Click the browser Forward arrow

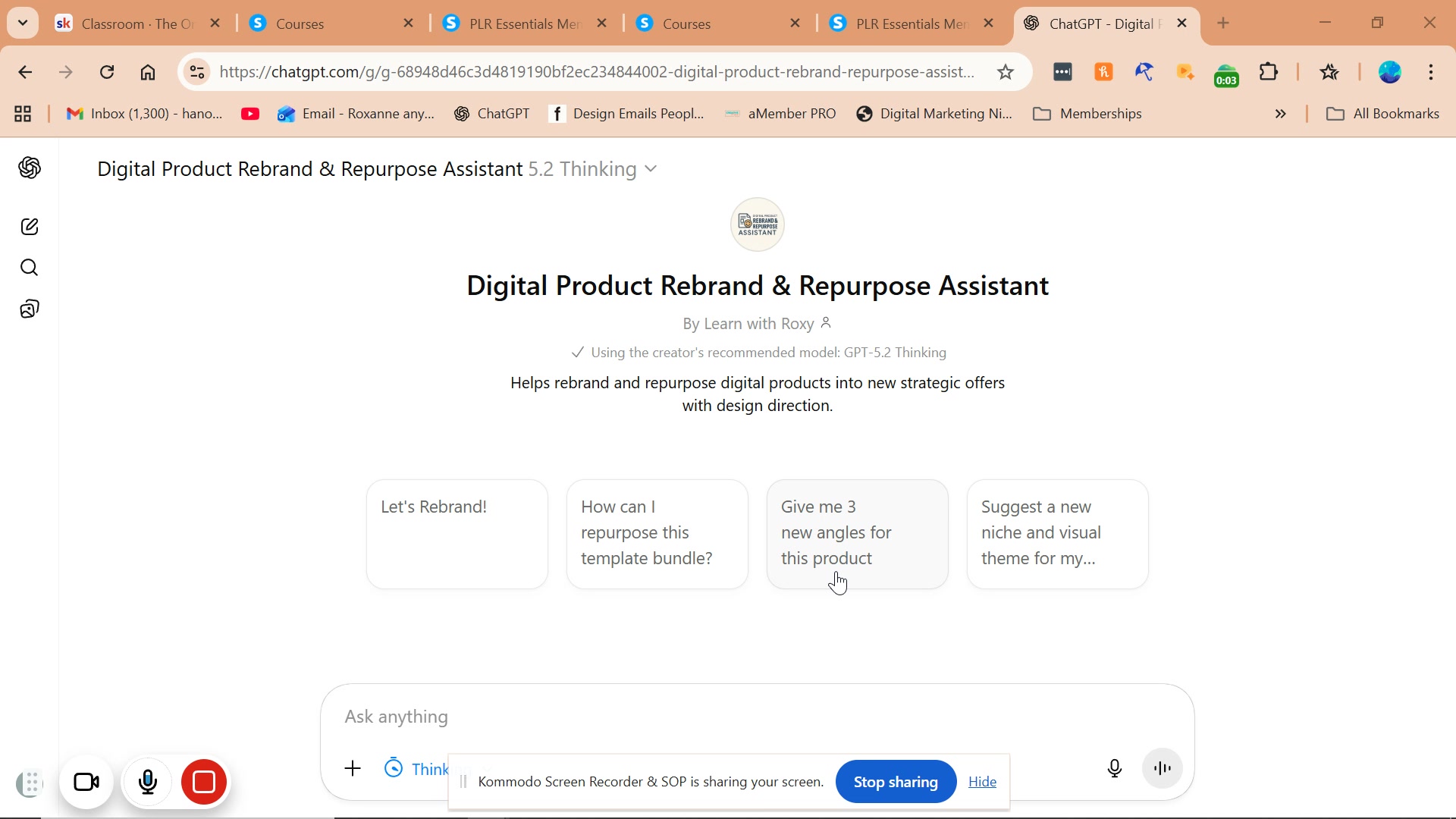tap(66, 72)
